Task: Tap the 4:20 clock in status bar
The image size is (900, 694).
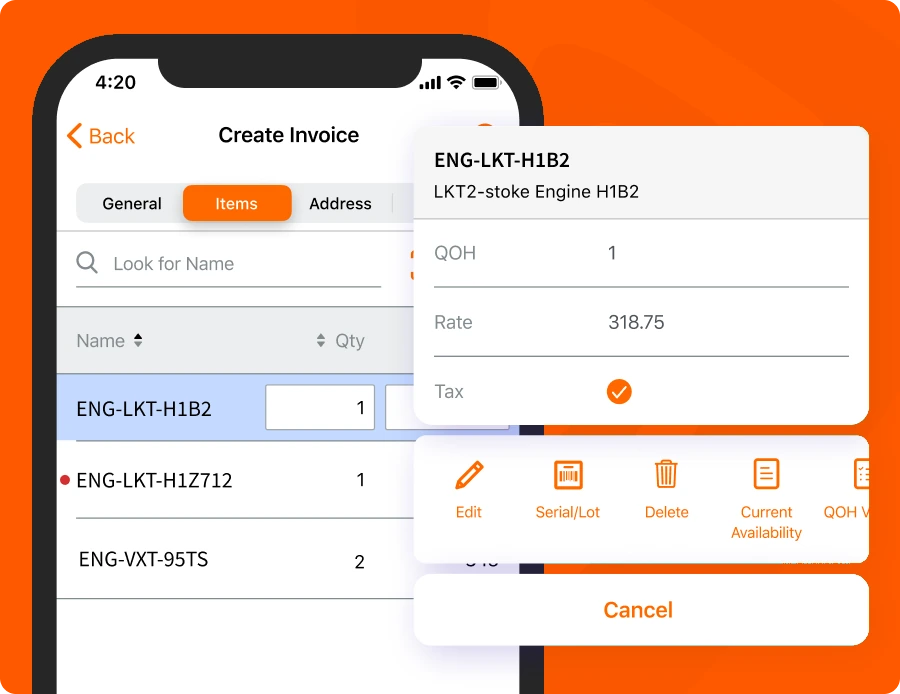Action: [115, 82]
